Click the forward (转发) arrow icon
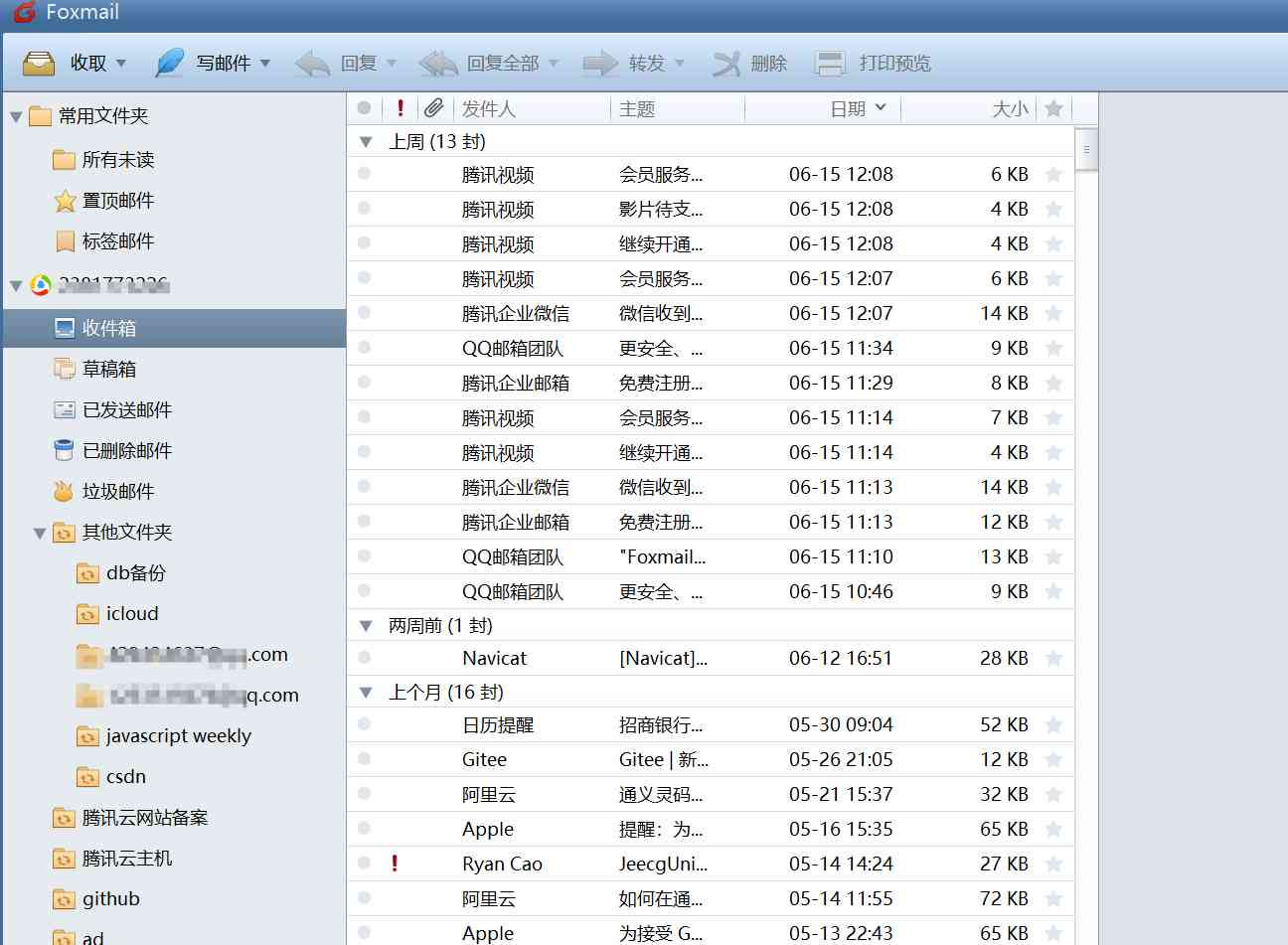 pos(600,64)
